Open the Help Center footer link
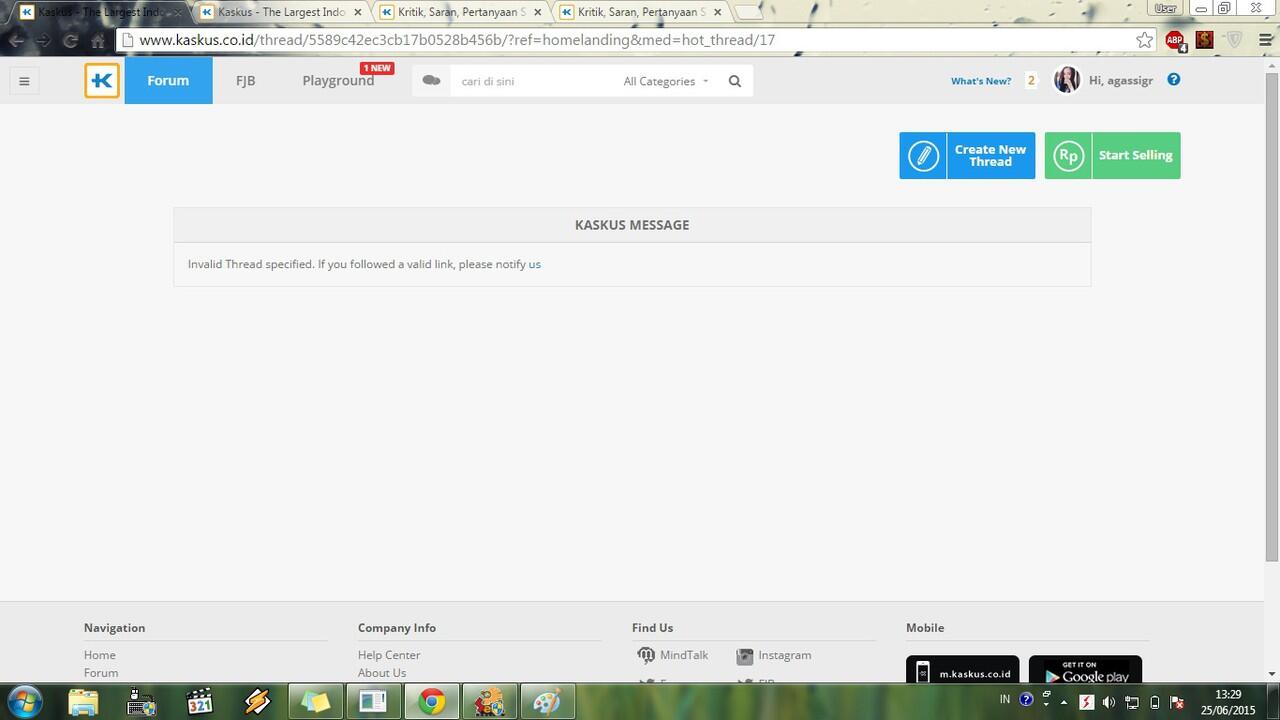The width and height of the screenshot is (1280, 720). [389, 655]
